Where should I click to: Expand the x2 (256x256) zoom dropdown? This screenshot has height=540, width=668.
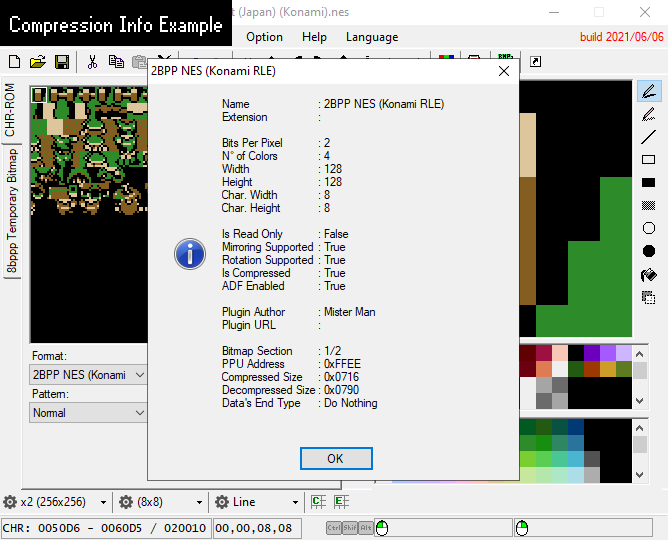tap(104, 503)
